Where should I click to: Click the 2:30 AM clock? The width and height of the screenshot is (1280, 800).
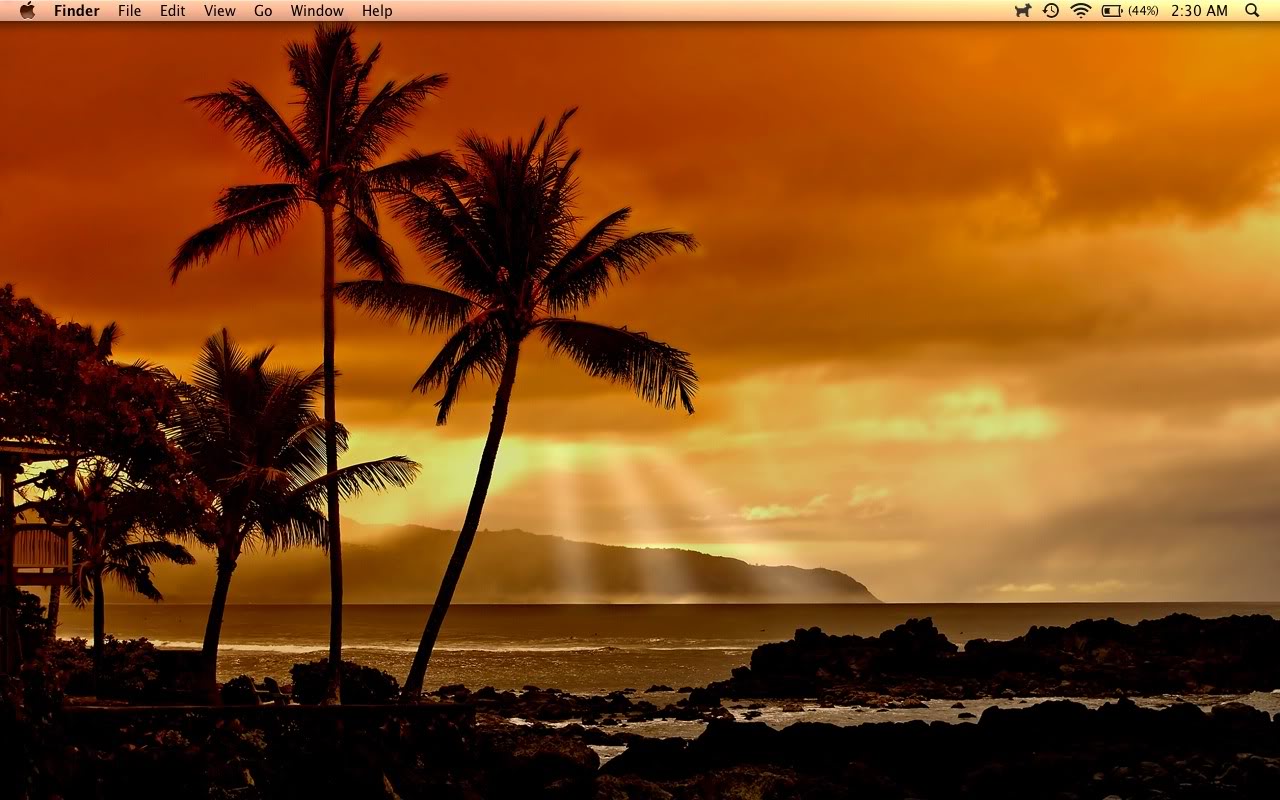(x=1199, y=11)
